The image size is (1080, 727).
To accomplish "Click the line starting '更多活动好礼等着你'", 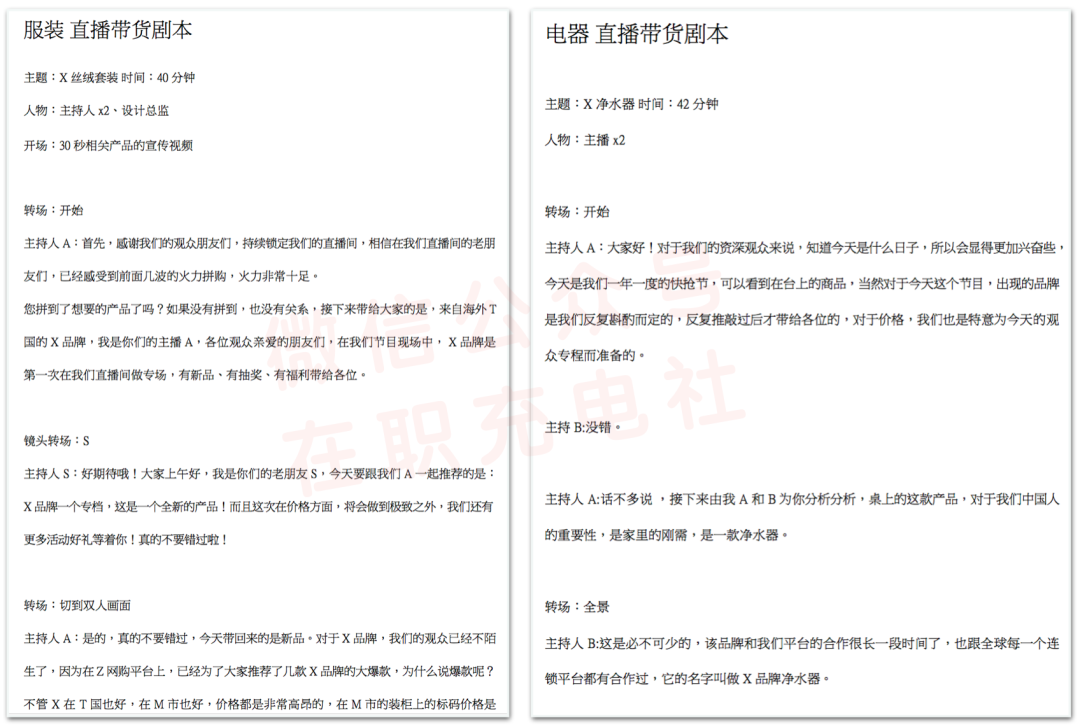I will [126, 540].
